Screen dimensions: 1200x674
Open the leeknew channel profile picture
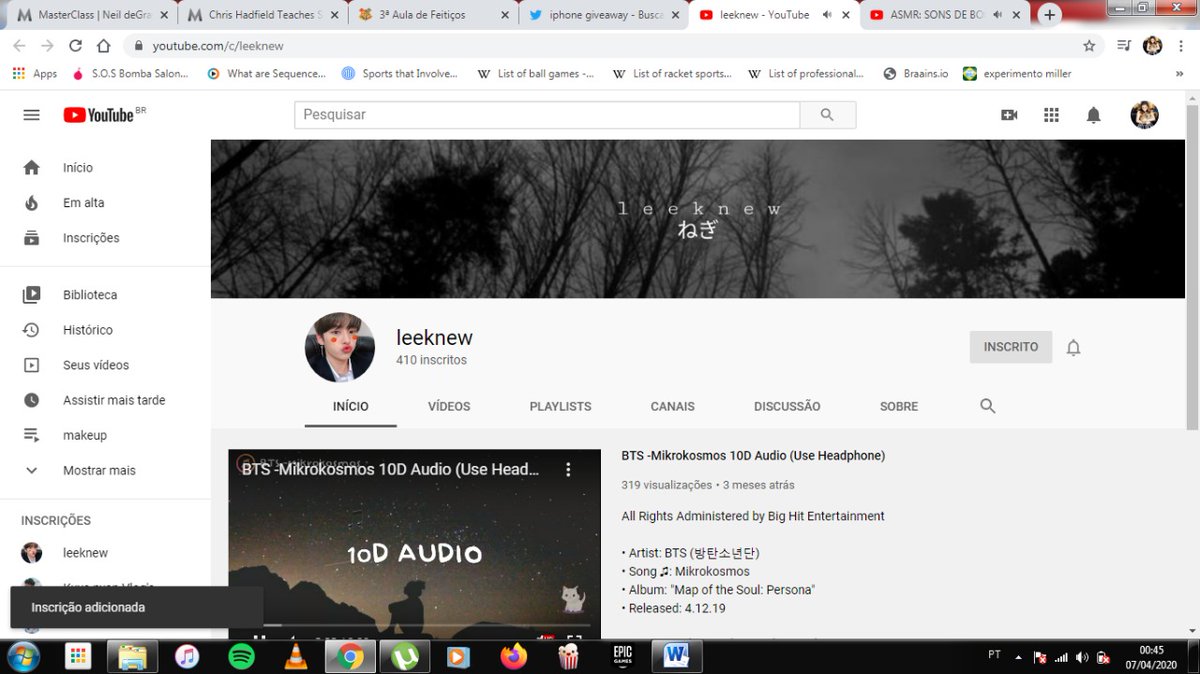point(339,347)
